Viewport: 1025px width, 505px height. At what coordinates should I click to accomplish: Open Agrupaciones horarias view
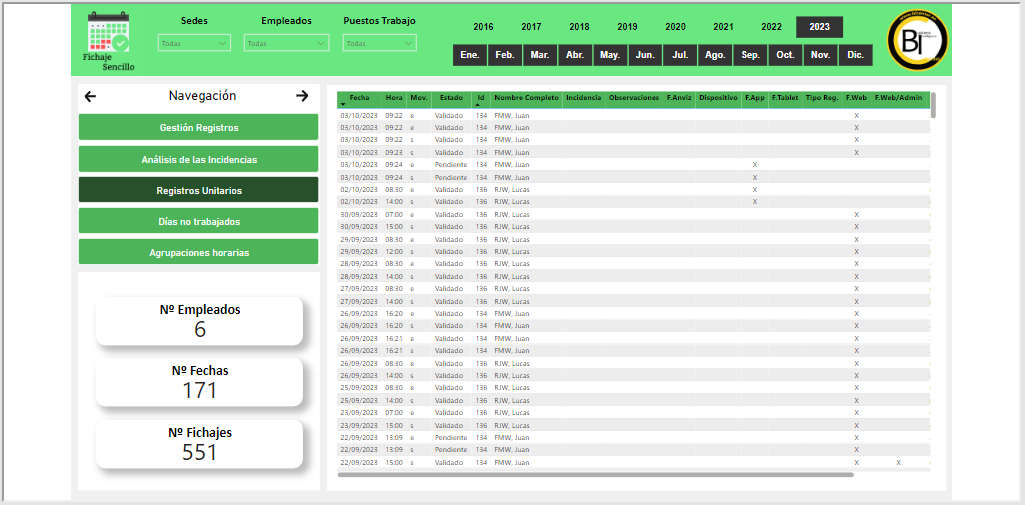pos(198,252)
